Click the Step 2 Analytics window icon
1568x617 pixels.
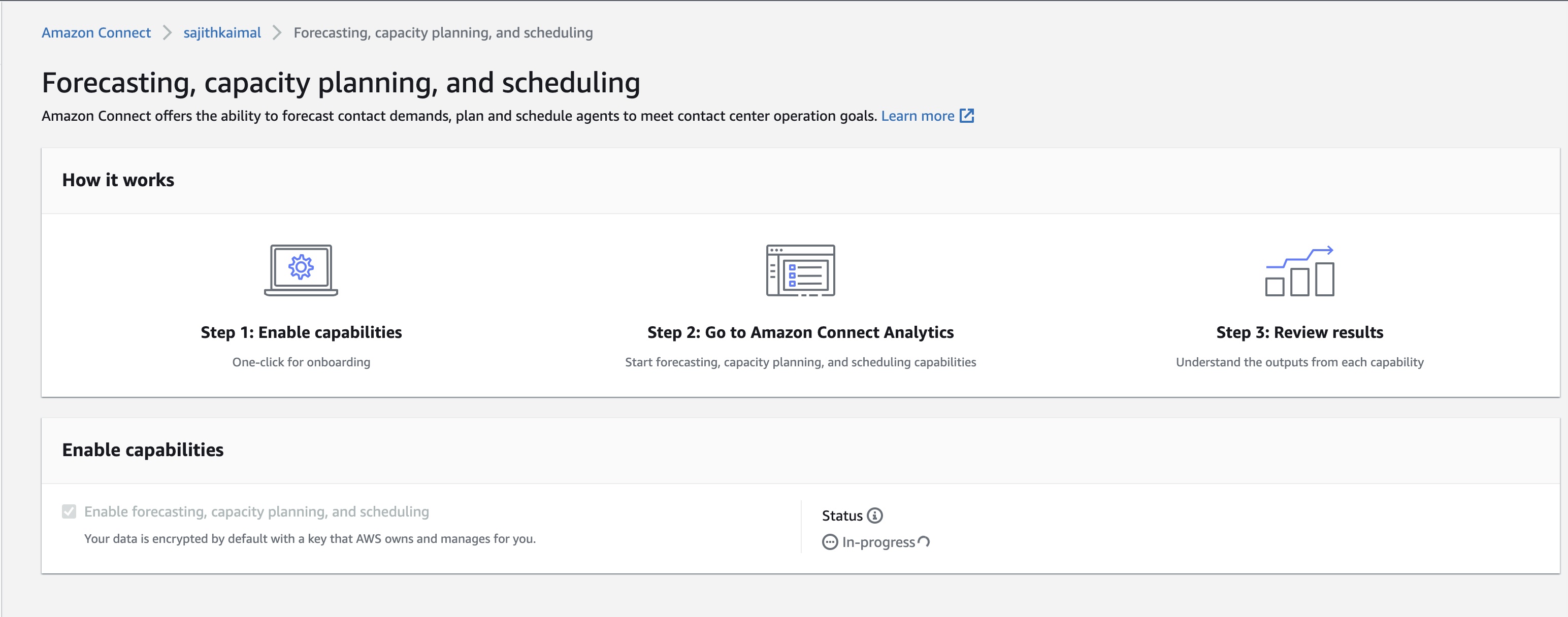(800, 269)
